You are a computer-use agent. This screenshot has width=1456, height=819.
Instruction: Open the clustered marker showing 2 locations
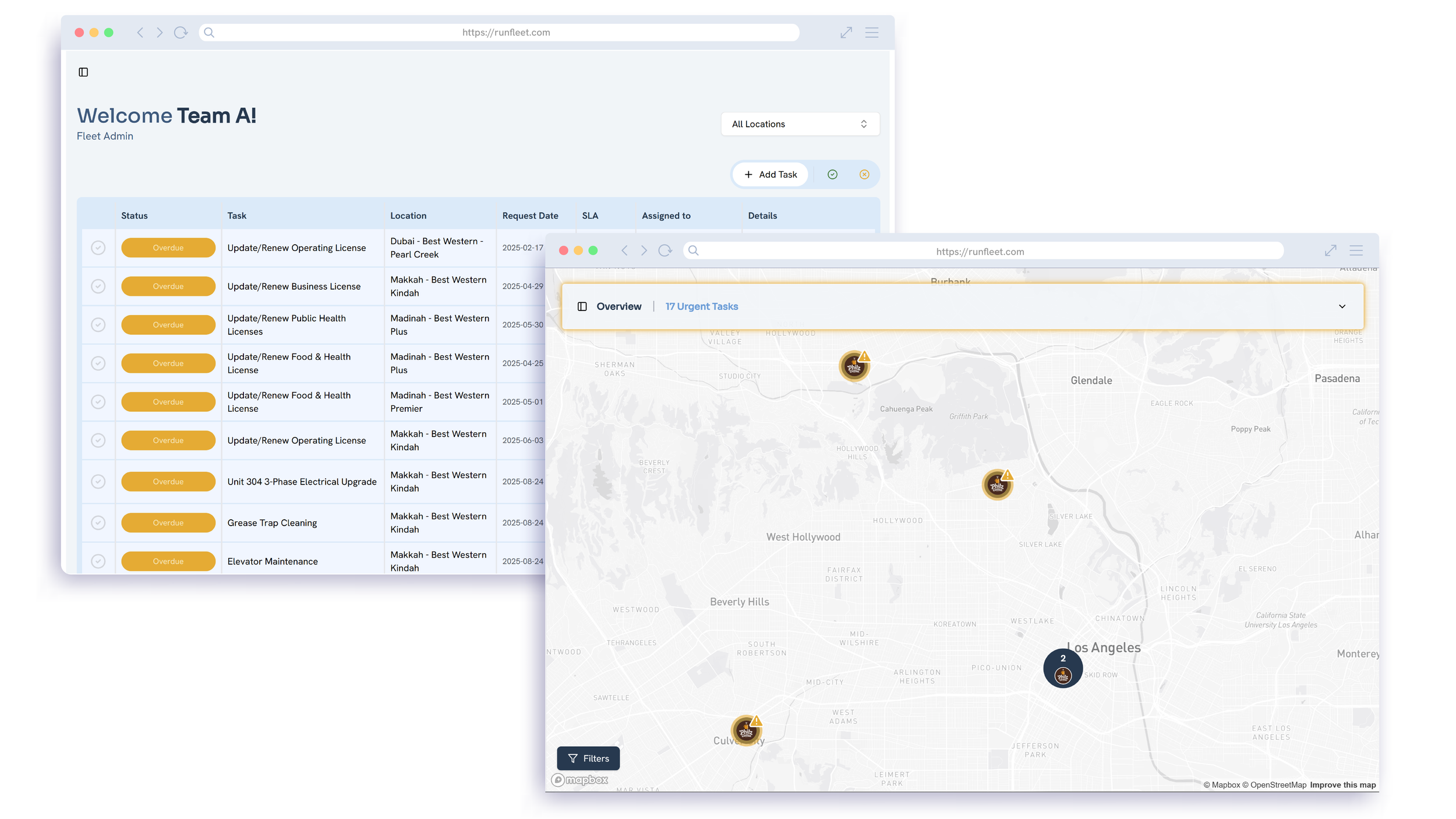1062,668
